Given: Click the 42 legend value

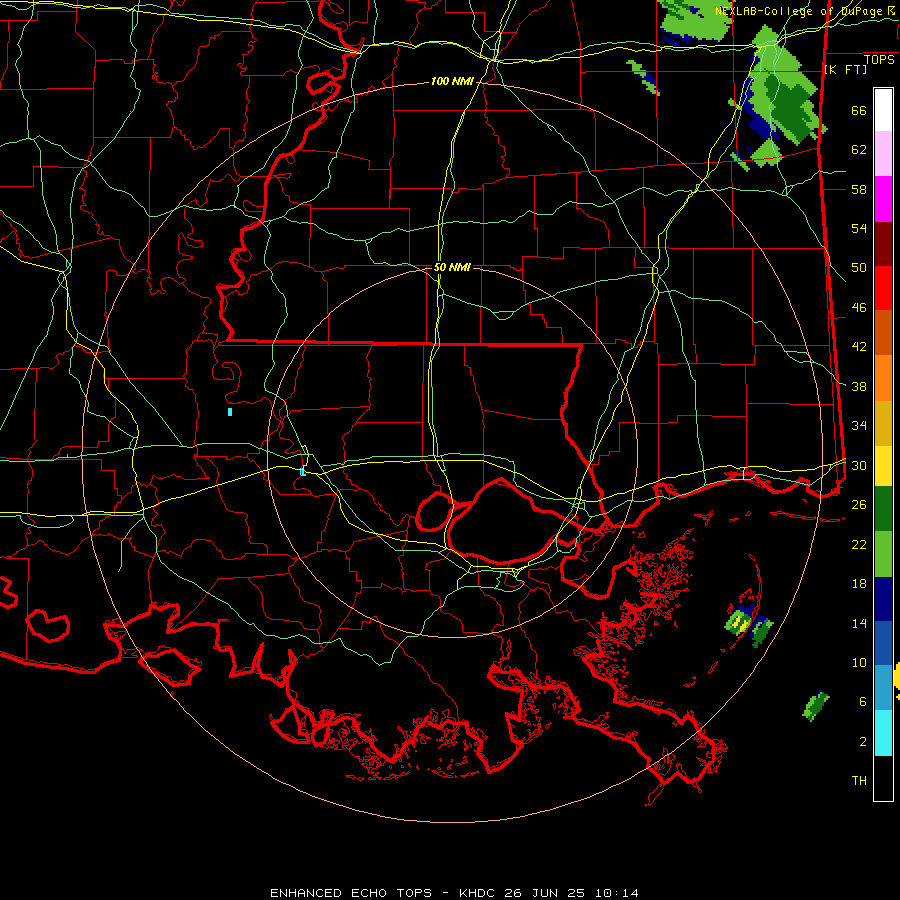Looking at the screenshot, I should point(859,347).
